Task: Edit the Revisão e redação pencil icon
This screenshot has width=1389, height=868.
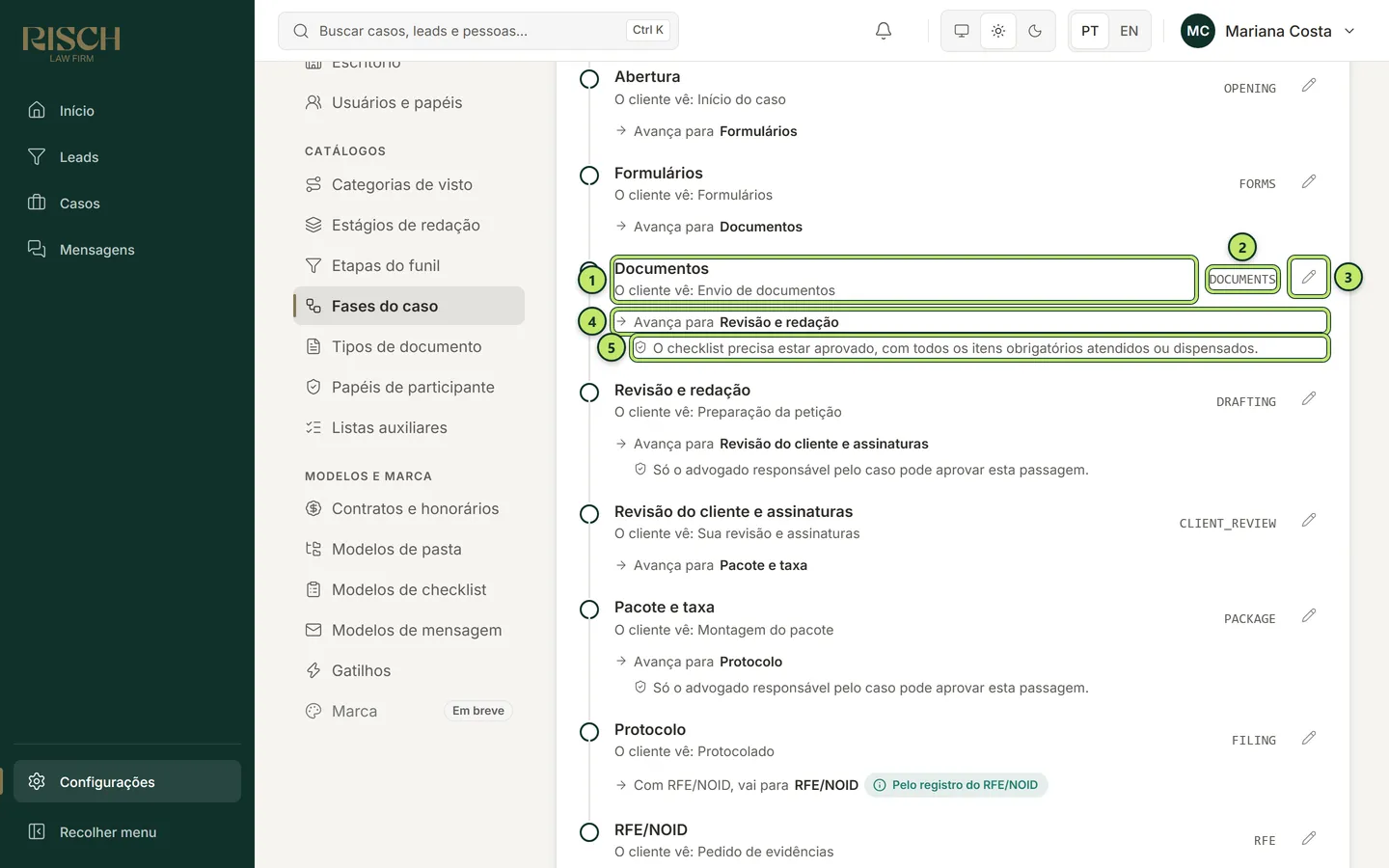Action: pos(1309,398)
